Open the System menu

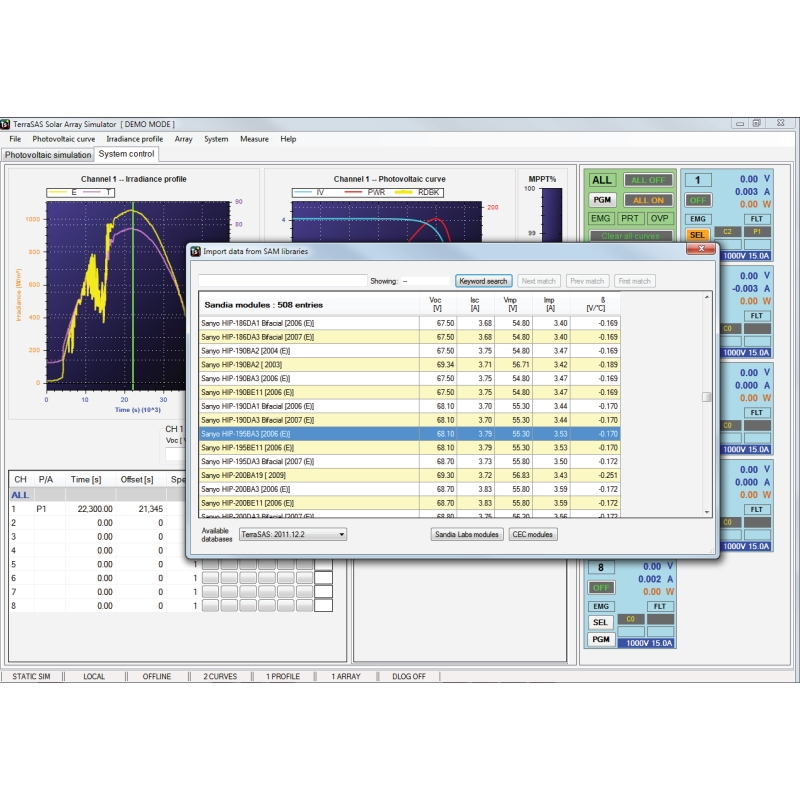coord(216,139)
